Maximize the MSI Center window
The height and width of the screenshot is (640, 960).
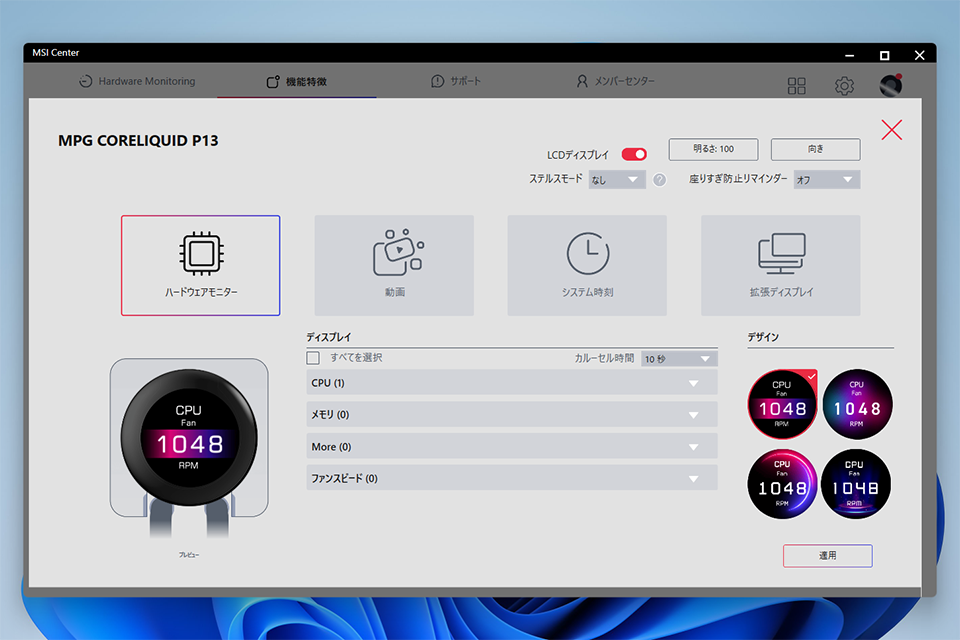(884, 55)
